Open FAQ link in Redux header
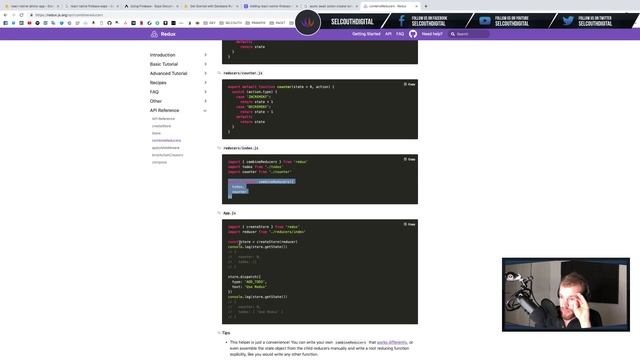The width and height of the screenshot is (640, 360). click(x=400, y=34)
